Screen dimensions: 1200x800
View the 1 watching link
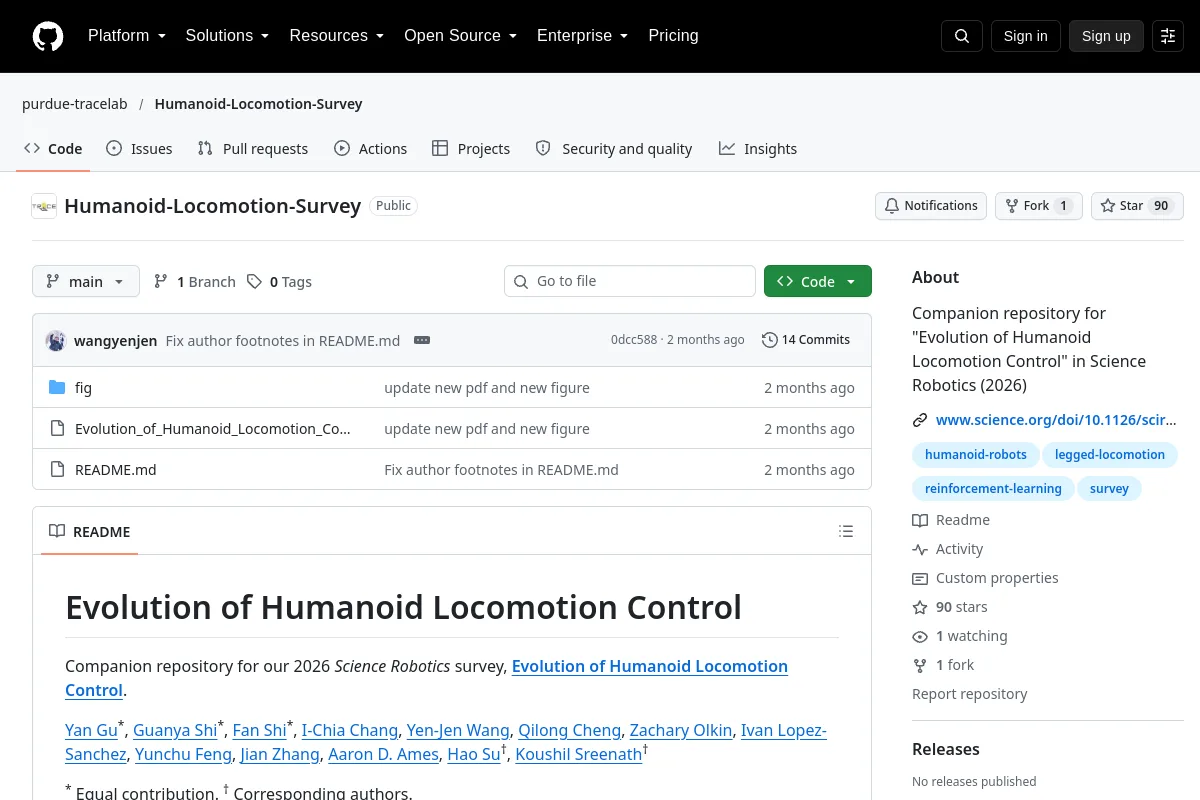pyautogui.click(x=960, y=636)
